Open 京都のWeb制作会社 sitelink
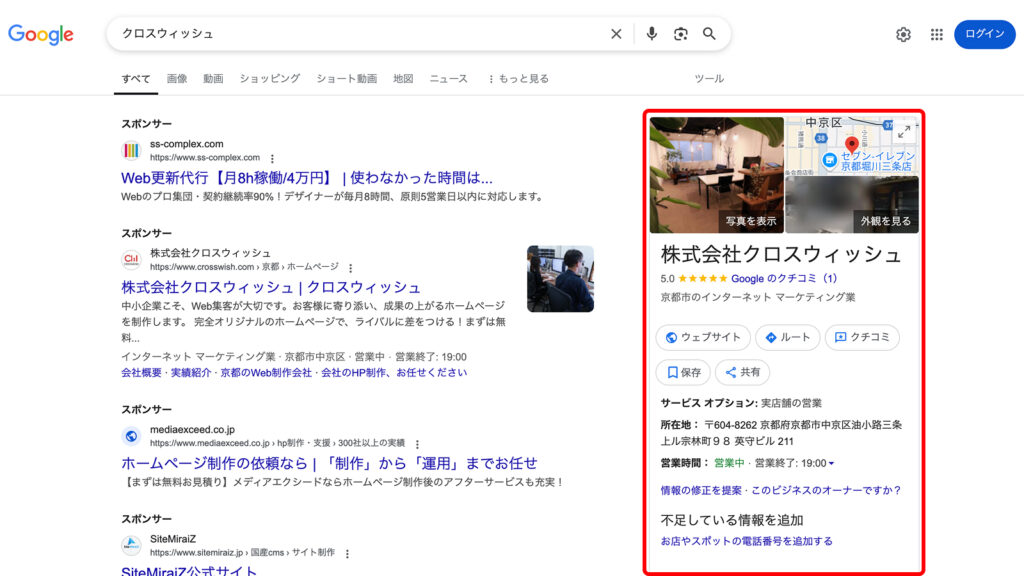The image size is (1024, 576). pyautogui.click(x=266, y=373)
